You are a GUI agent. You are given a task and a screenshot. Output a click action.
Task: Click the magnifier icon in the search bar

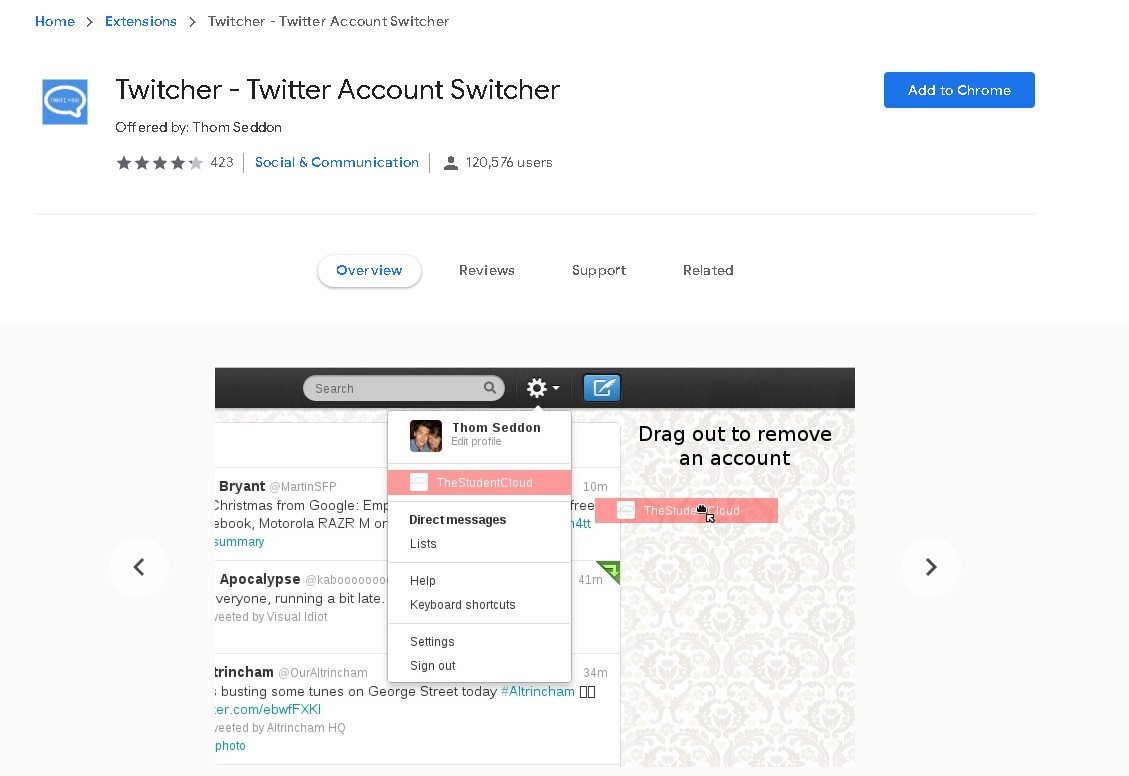(490, 388)
